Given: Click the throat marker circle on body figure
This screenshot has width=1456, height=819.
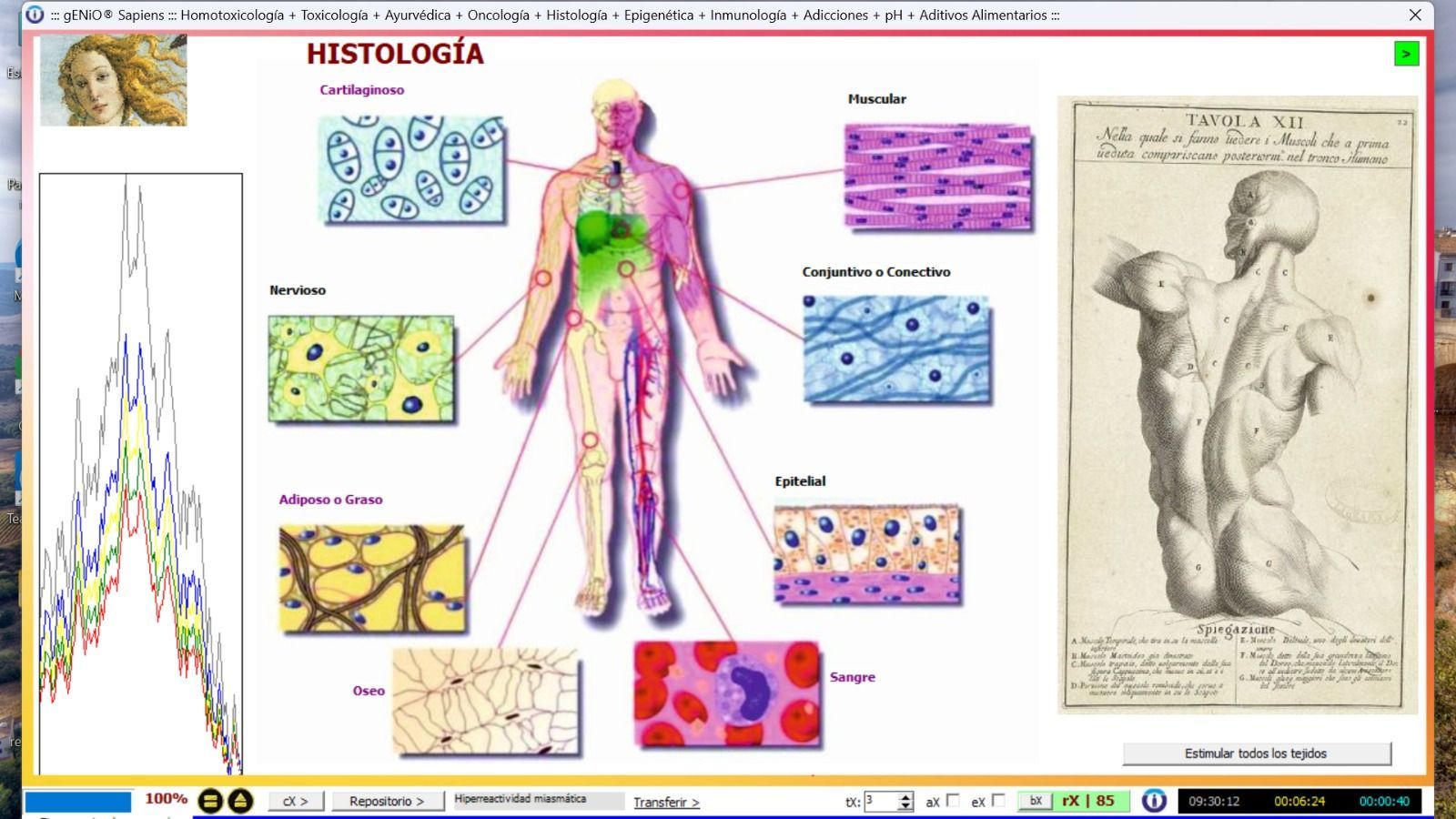Looking at the screenshot, I should [614, 181].
